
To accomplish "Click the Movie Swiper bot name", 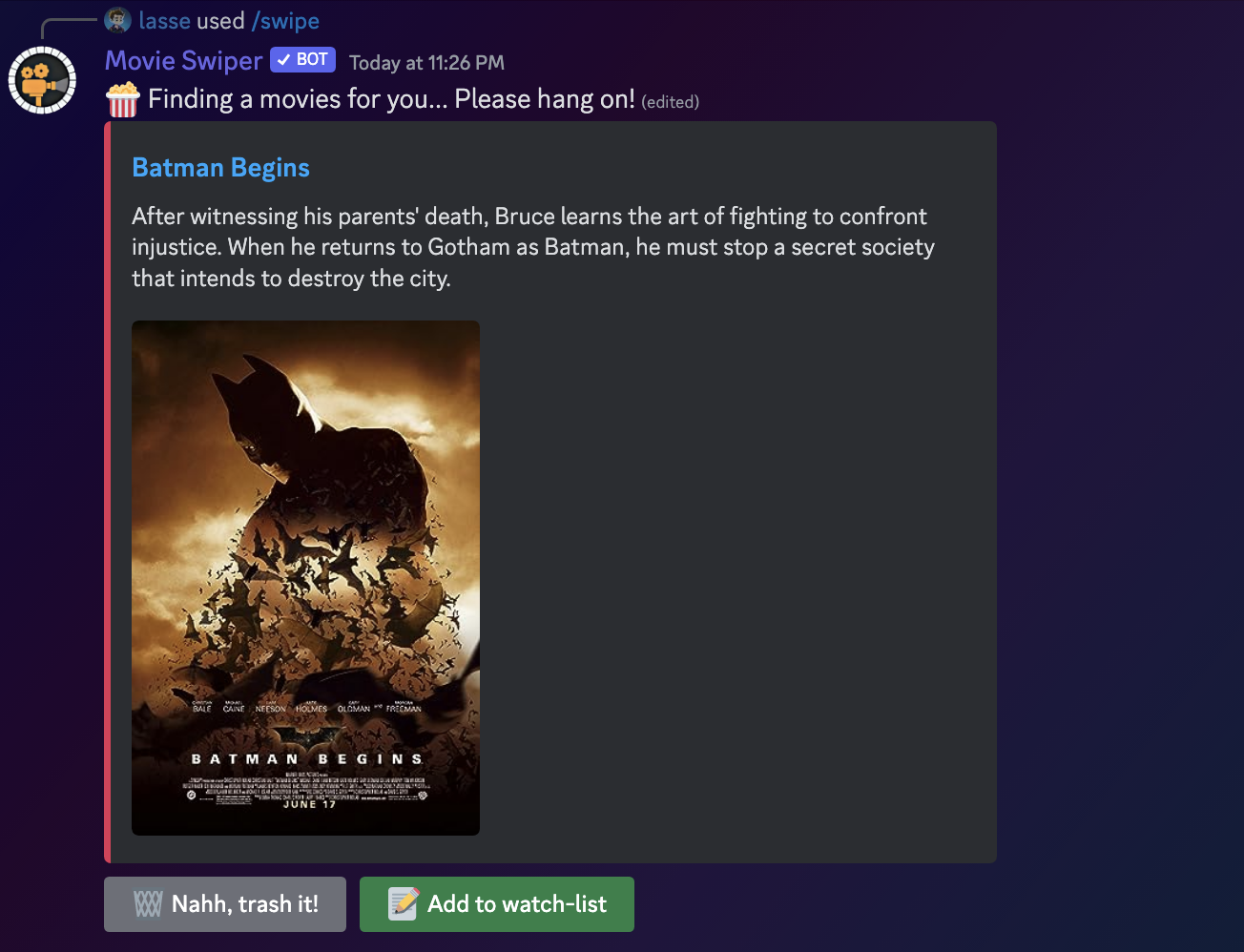I will [183, 61].
